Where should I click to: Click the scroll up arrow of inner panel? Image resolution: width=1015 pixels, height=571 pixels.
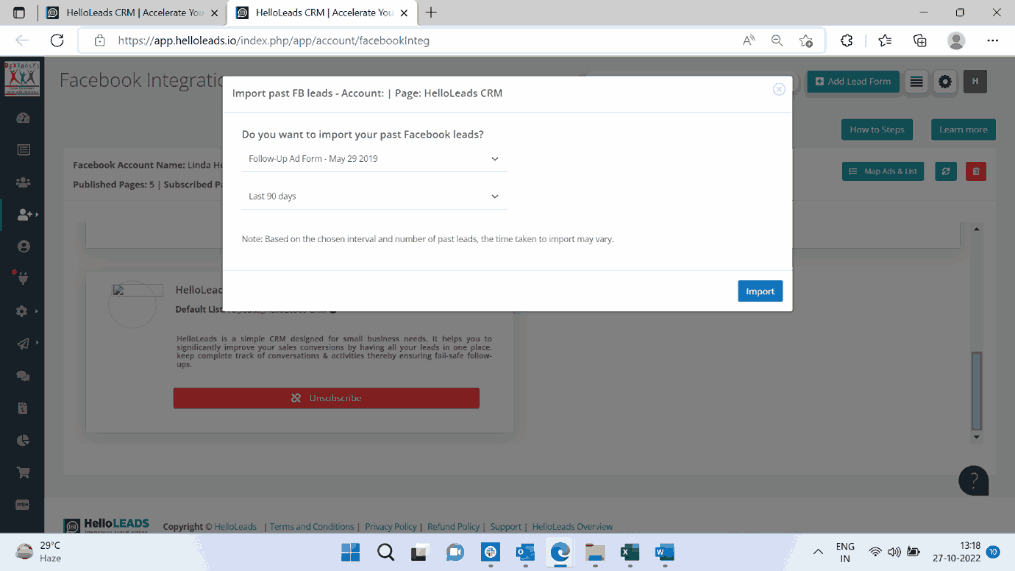977,229
